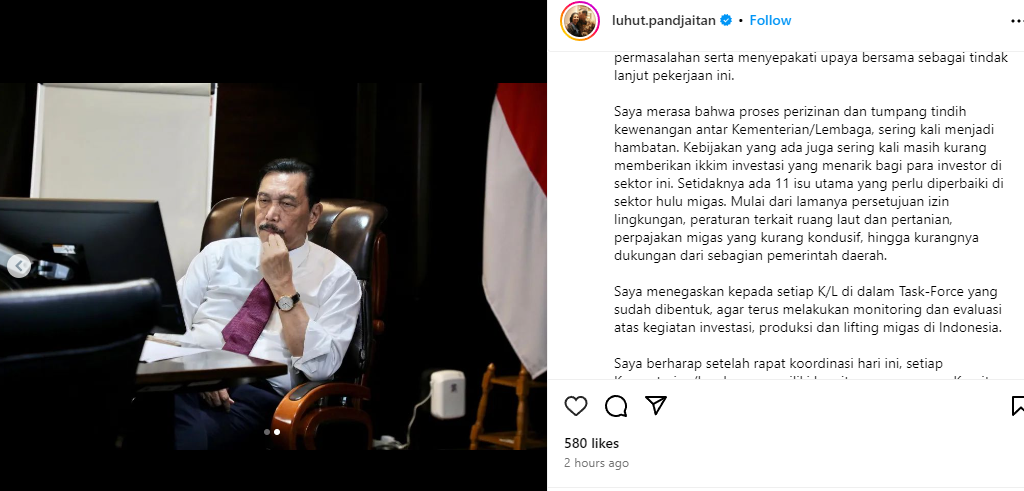Click the paragraph starting 'Saya berharap setelah'
This screenshot has width=1024, height=491.
pos(809,370)
